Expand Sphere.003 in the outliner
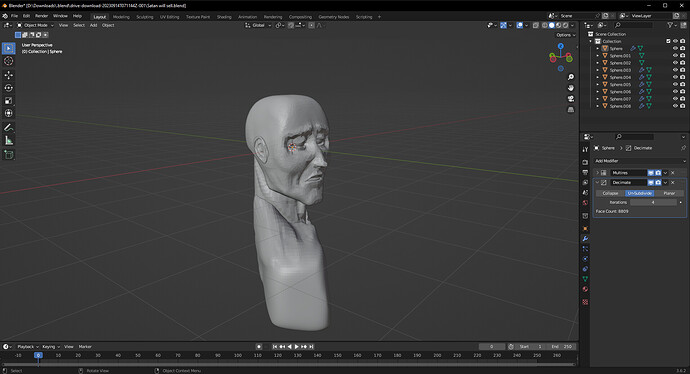The width and height of the screenshot is (690, 374). 598,70
